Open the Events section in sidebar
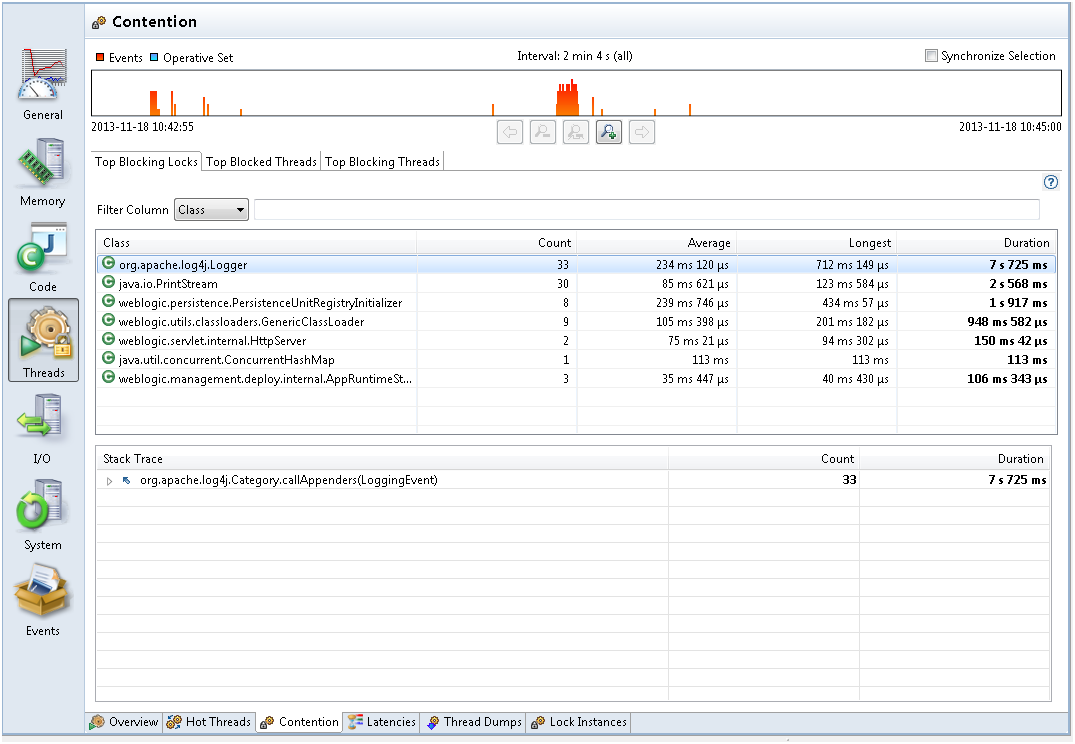The width and height of the screenshot is (1075, 744). point(43,599)
